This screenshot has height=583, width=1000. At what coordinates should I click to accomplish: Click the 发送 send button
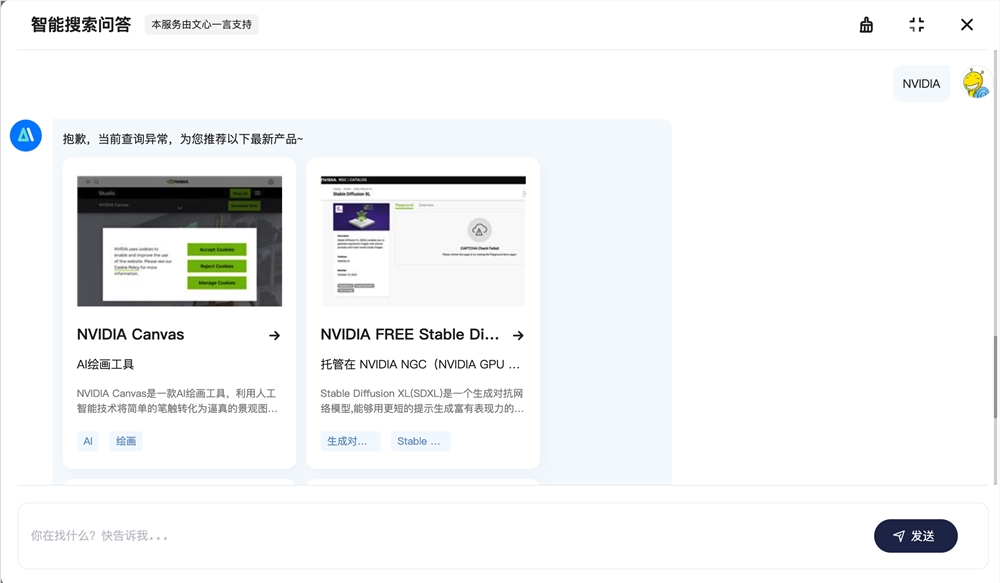(x=915, y=536)
